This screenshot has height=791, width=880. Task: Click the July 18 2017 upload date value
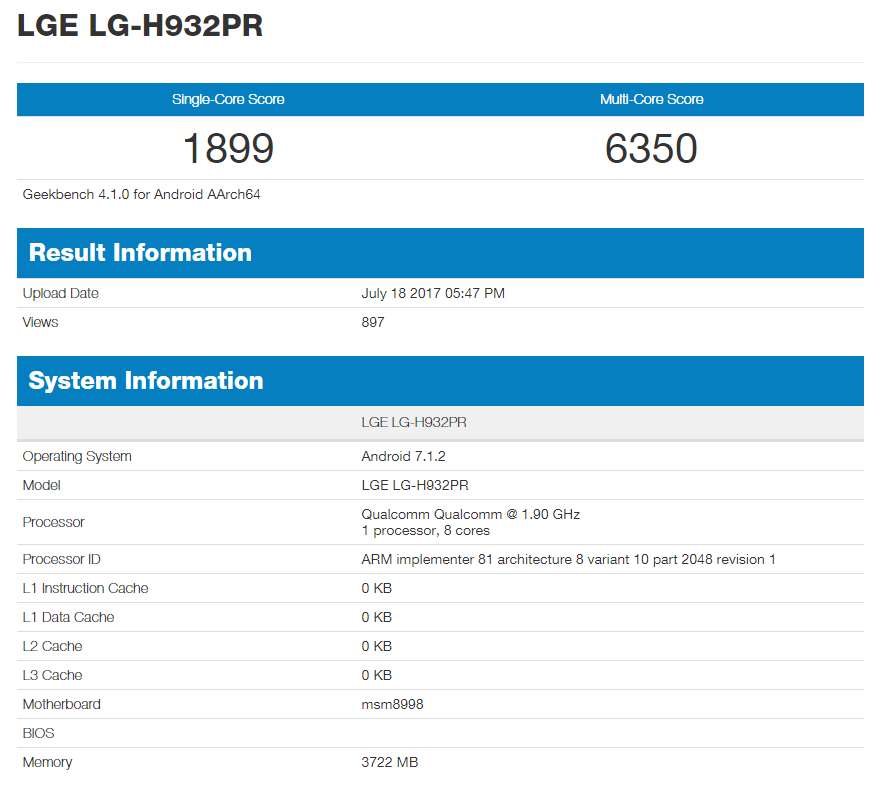[432, 293]
